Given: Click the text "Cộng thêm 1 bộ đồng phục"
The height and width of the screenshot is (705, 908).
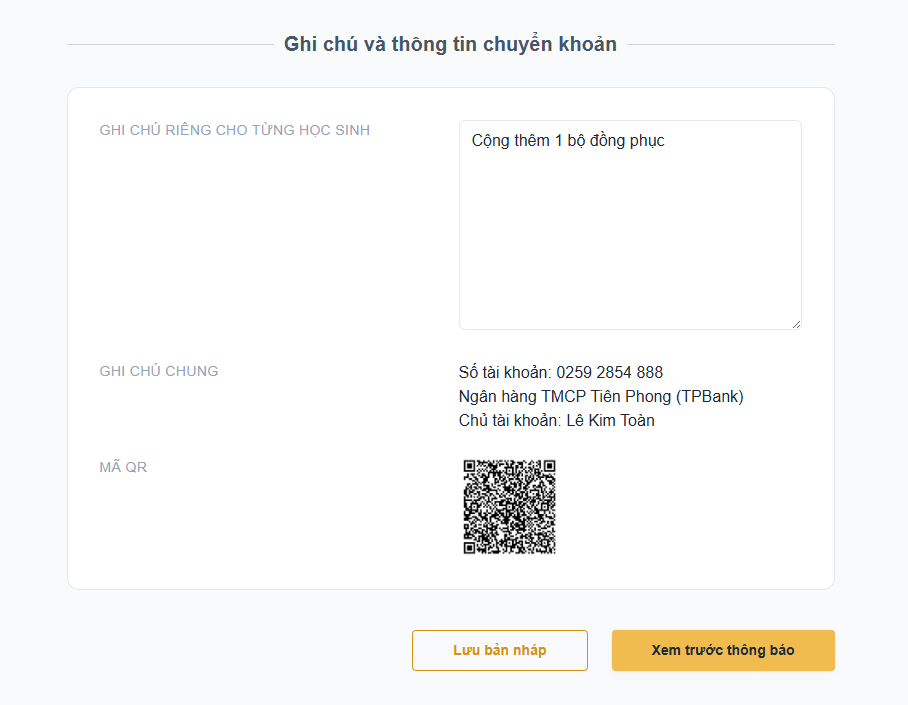Looking at the screenshot, I should (x=568, y=141).
